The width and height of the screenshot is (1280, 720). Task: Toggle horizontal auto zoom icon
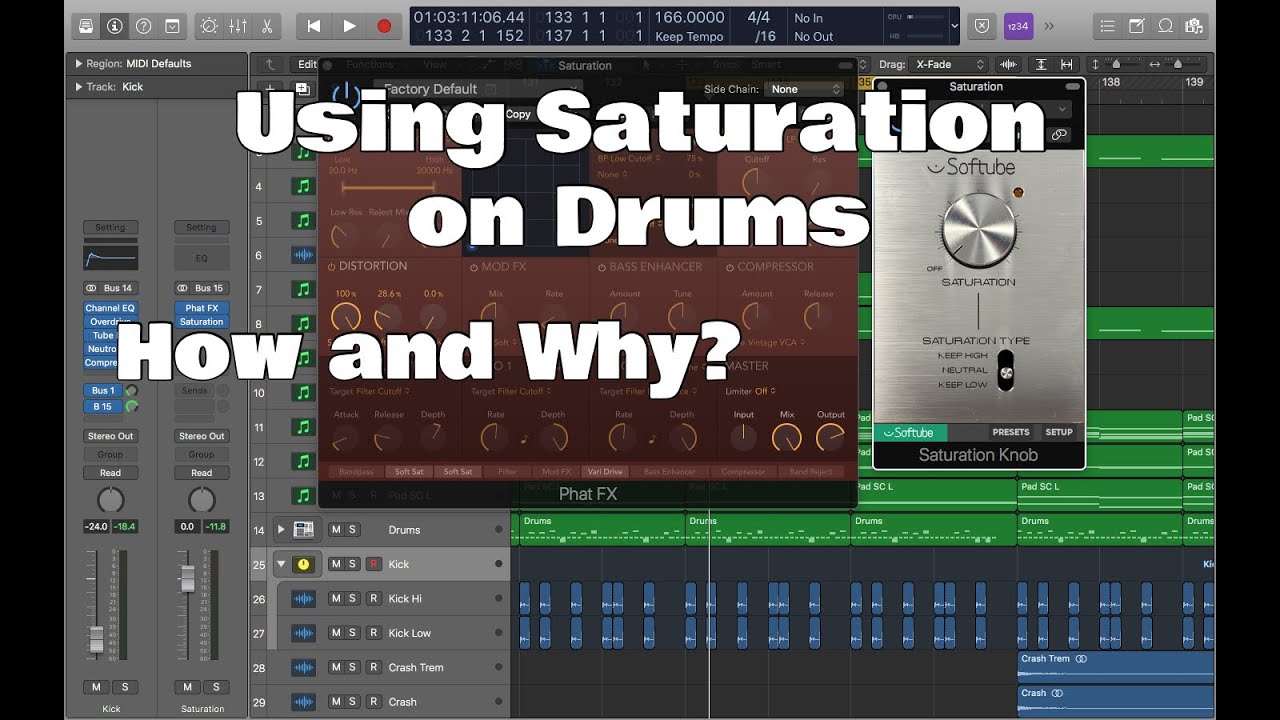tap(1068, 64)
